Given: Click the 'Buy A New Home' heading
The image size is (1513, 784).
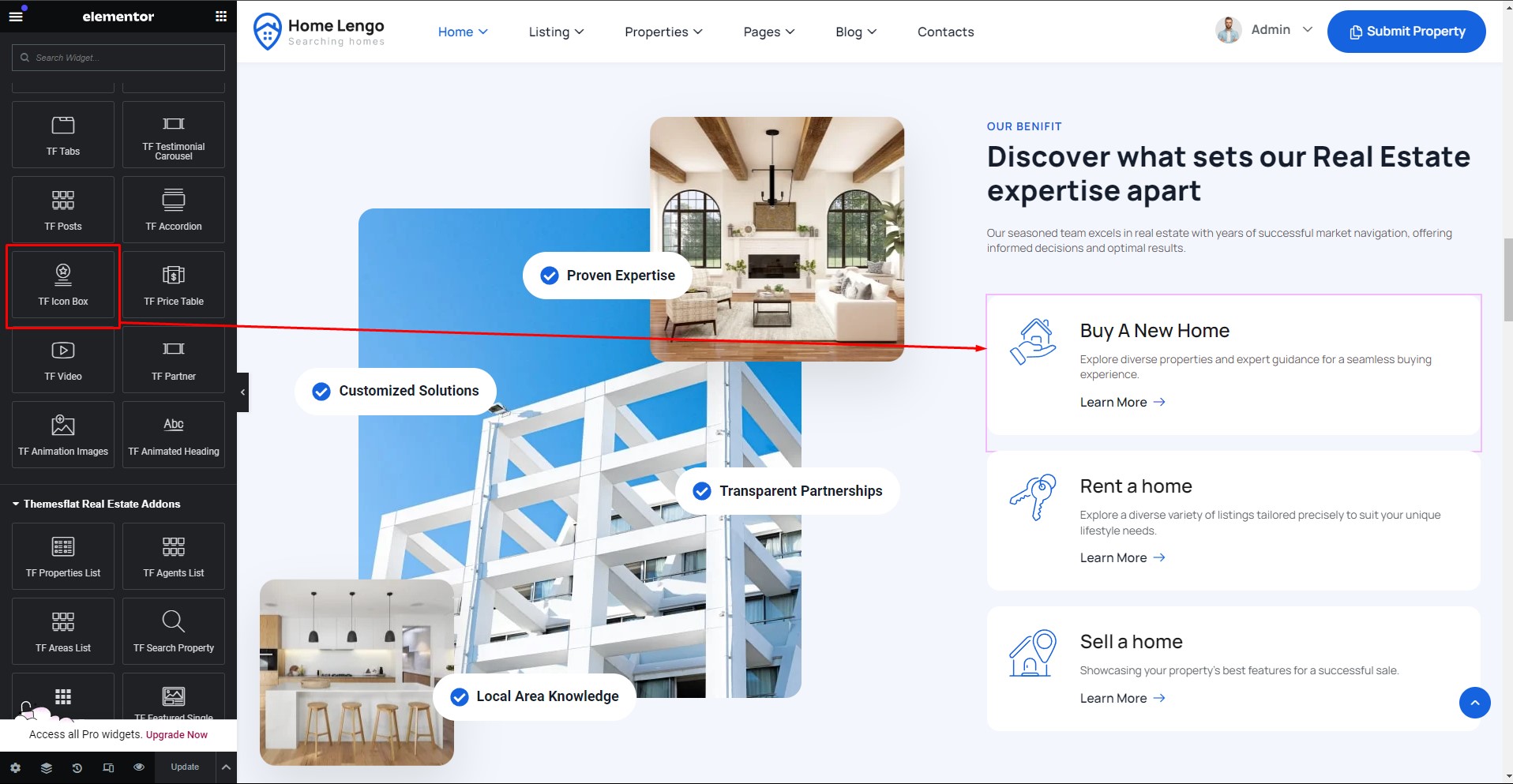Looking at the screenshot, I should [1154, 331].
